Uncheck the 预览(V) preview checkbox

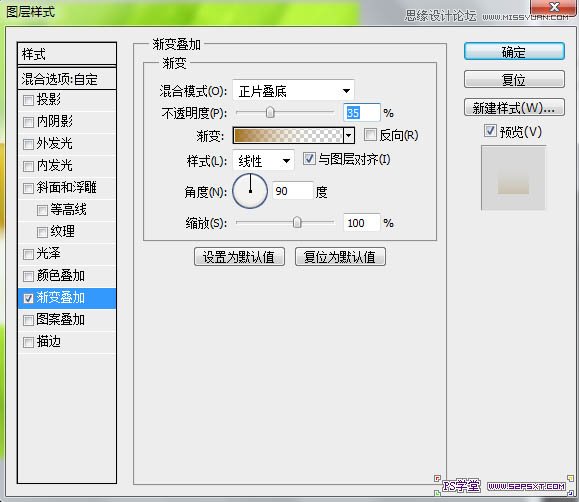click(490, 131)
